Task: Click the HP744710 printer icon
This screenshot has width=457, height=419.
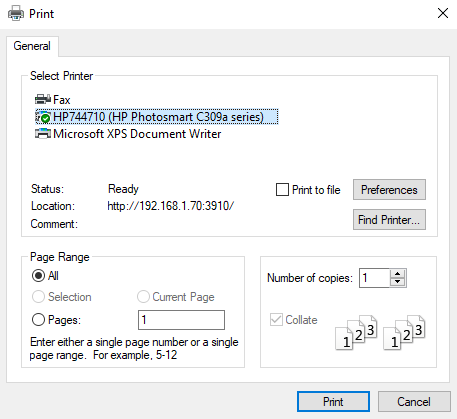Action: 43,117
